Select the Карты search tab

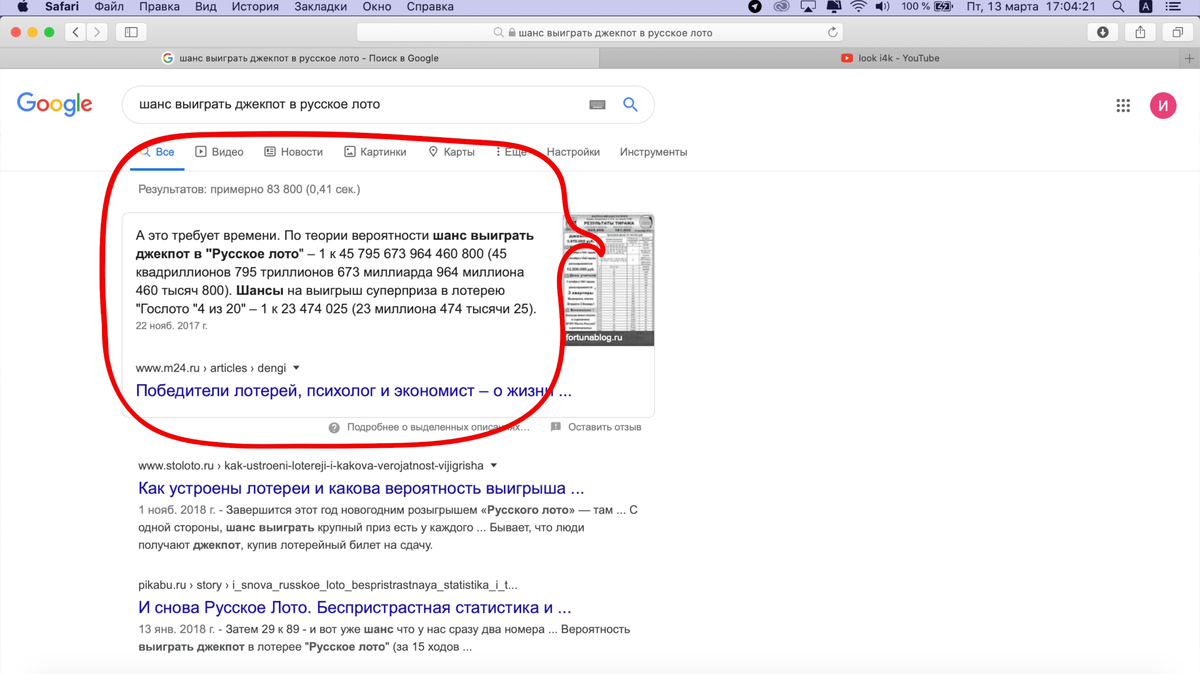tap(451, 152)
